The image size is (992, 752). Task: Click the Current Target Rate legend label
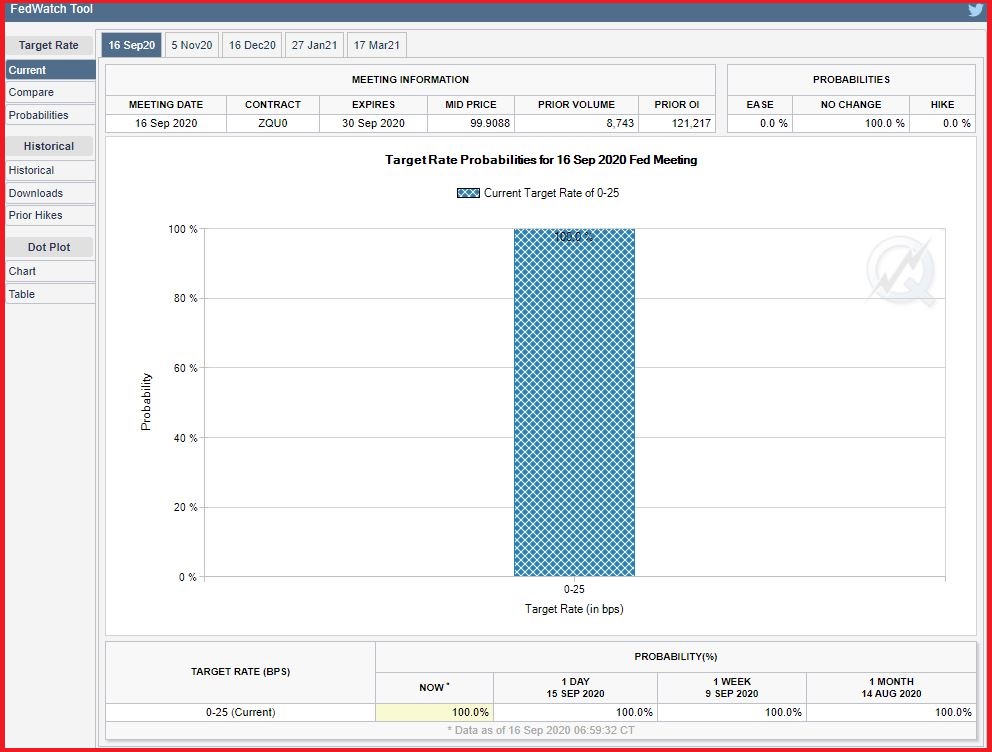click(x=551, y=193)
